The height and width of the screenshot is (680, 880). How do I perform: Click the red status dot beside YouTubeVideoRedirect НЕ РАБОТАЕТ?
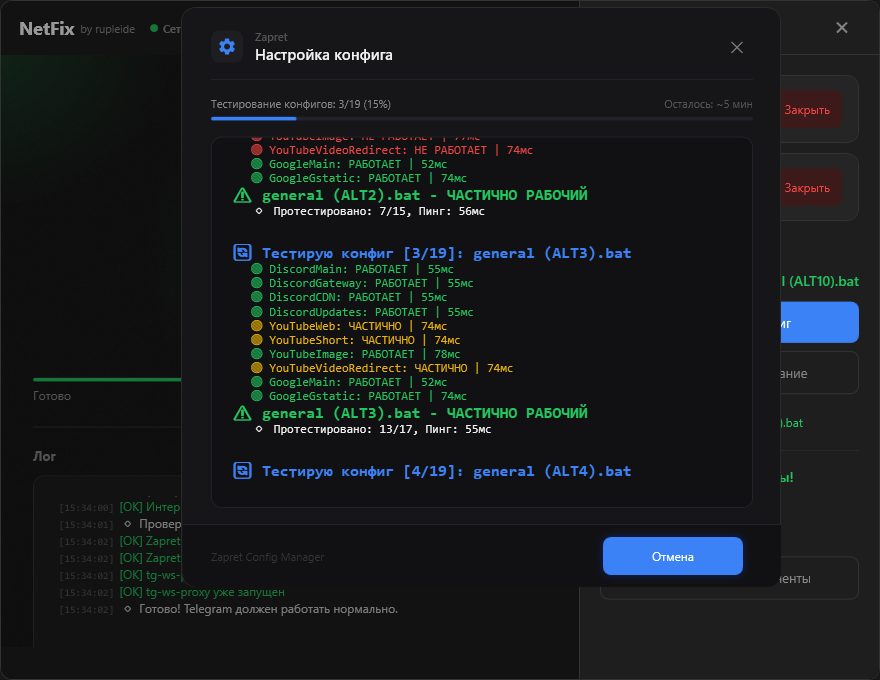(x=256, y=149)
